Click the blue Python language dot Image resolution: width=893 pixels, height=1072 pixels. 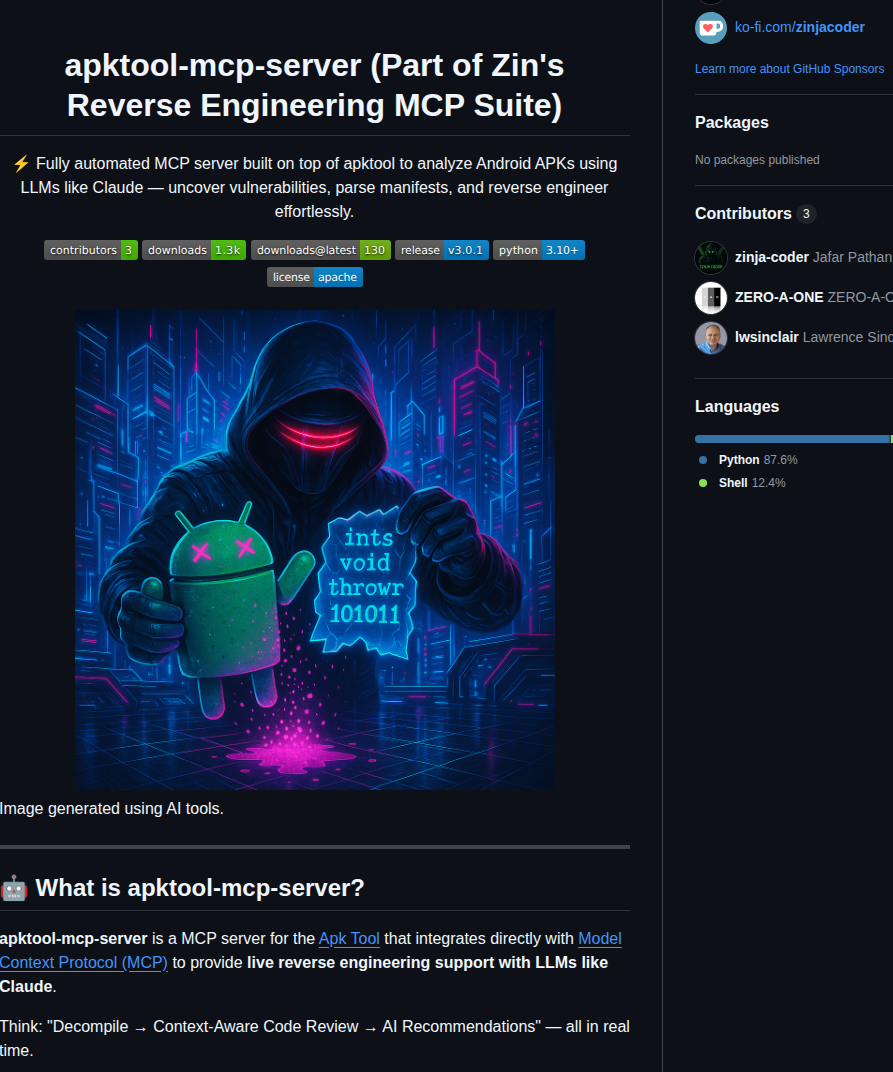pos(703,460)
